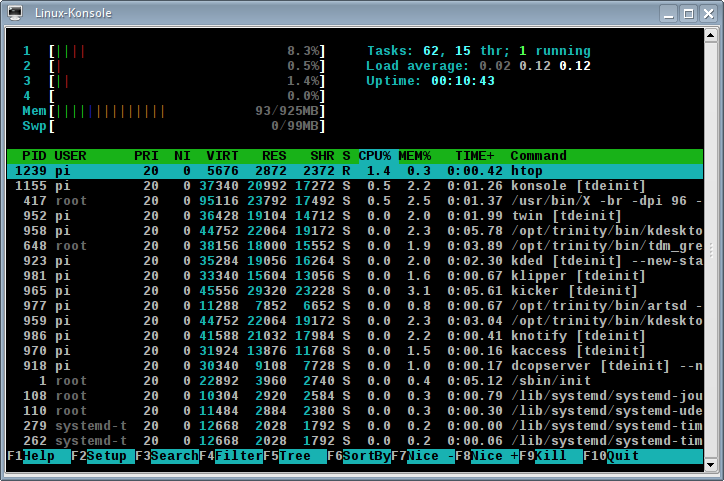Maximize the Linux-Konsole window
The height and width of the screenshot is (481, 724).
coord(688,13)
